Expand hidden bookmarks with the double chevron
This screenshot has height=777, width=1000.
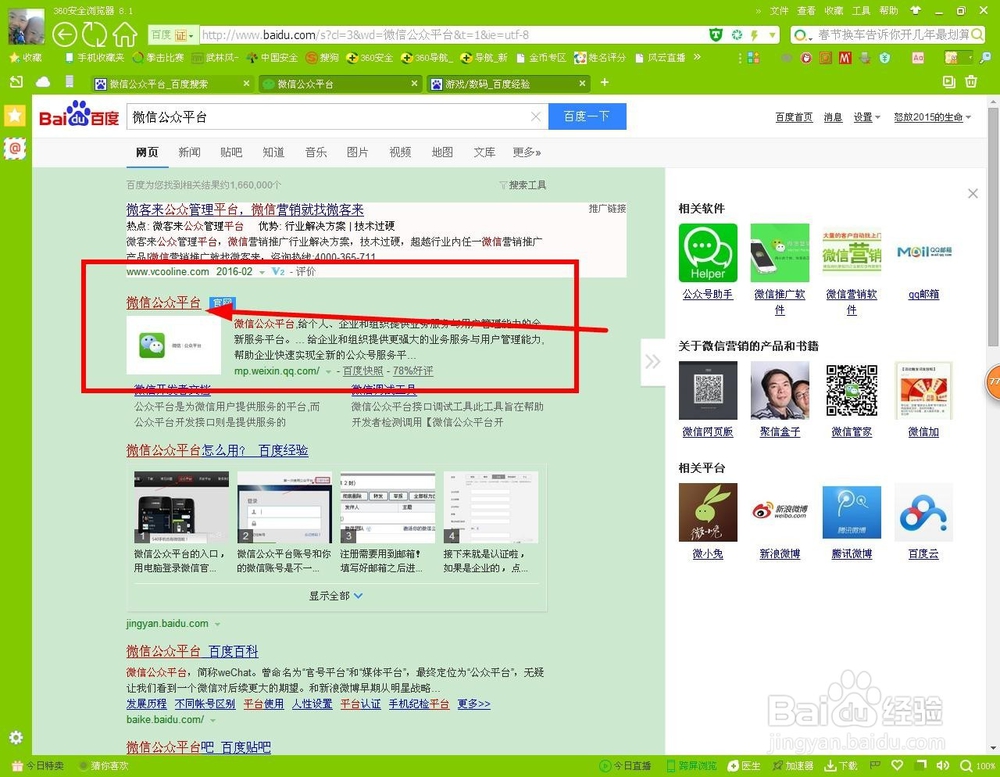coord(697,57)
